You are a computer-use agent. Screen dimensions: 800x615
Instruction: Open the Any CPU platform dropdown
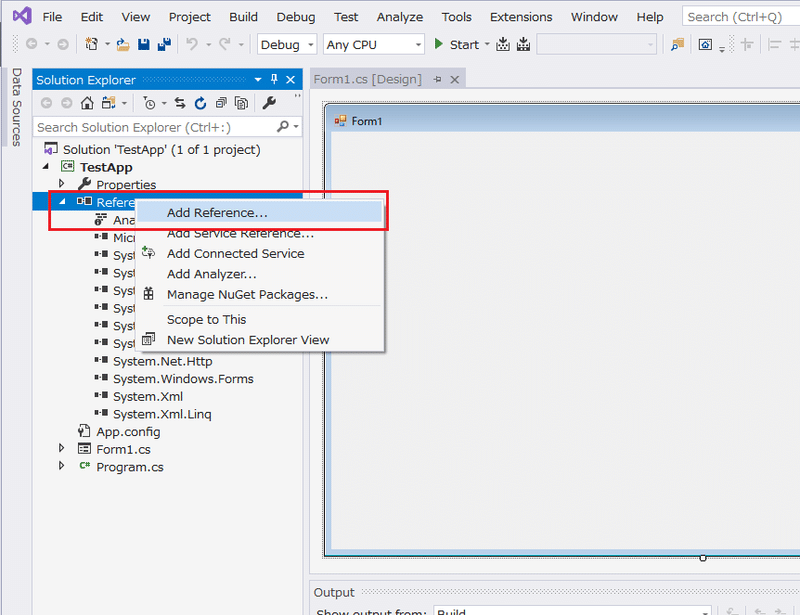[x=374, y=45]
